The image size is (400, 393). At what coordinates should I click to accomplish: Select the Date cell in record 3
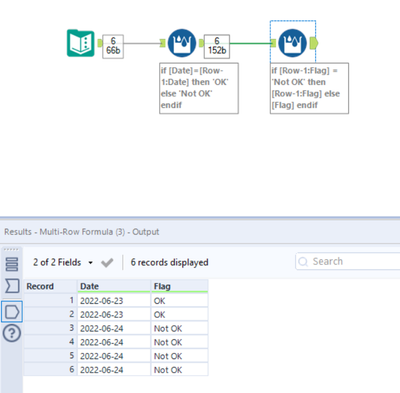tap(114, 328)
